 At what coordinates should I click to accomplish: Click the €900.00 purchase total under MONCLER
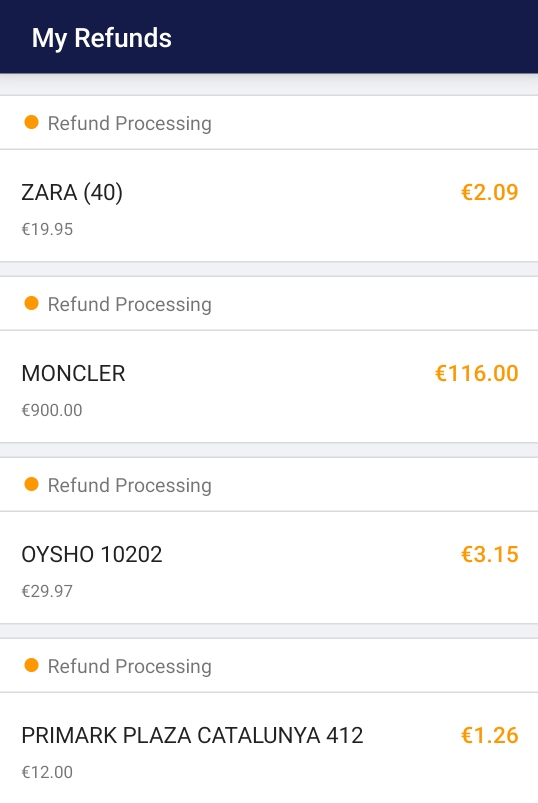(52, 410)
